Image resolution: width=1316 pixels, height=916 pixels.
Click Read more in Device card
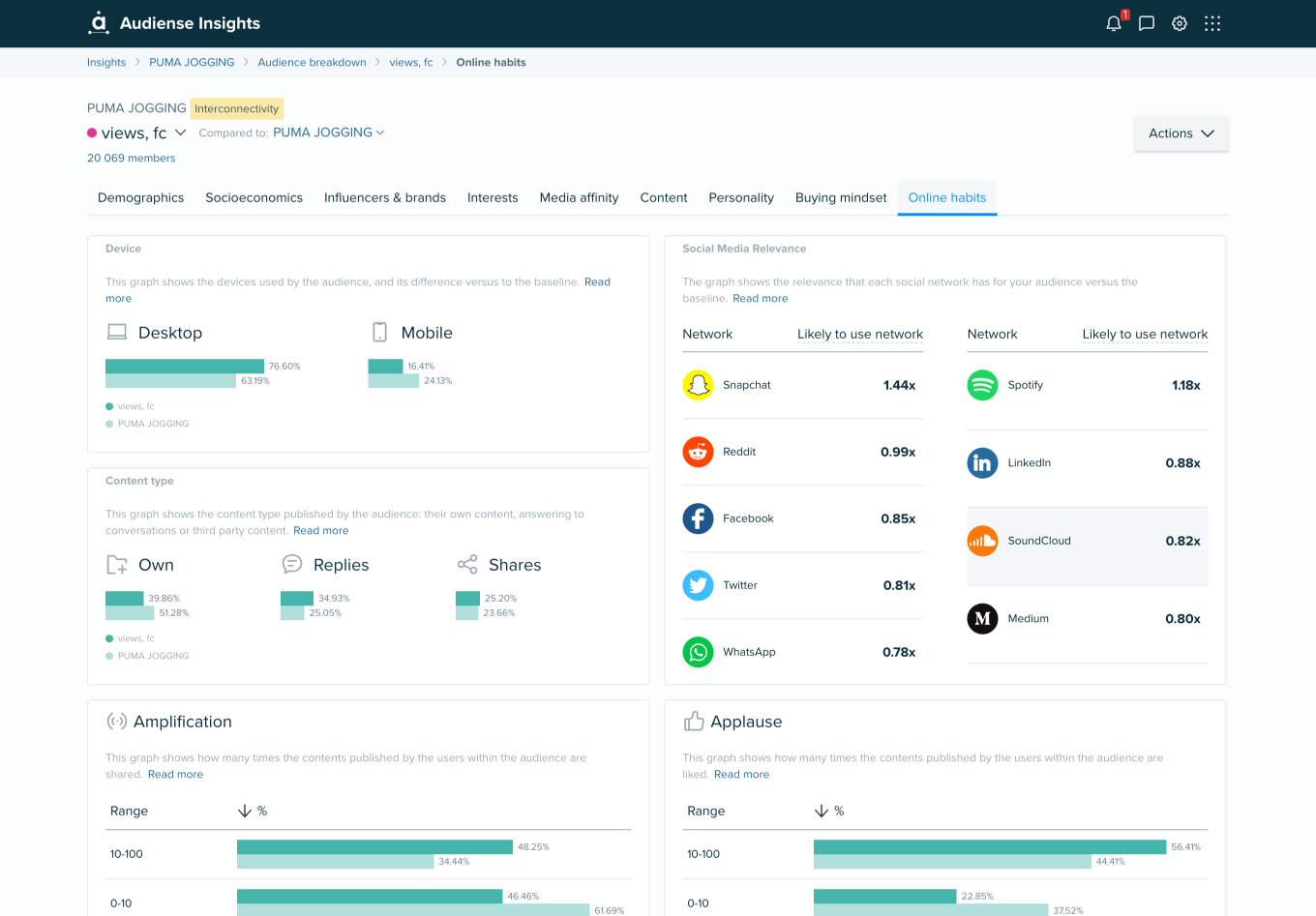(x=597, y=282)
